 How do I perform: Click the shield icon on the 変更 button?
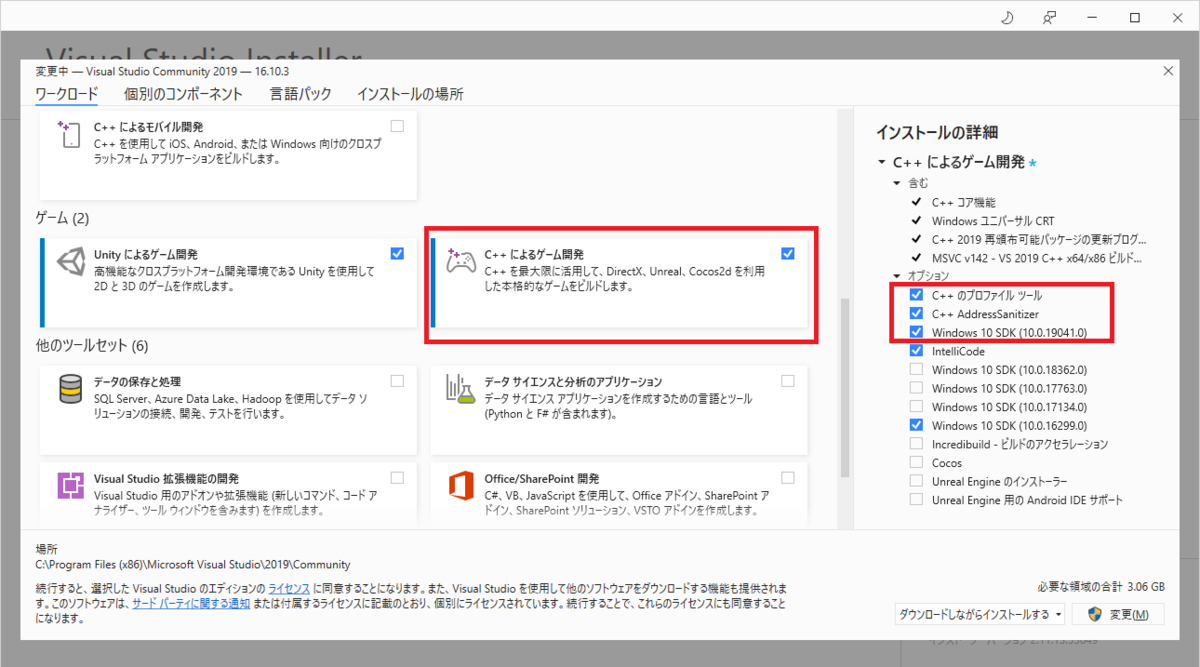pyautogui.click(x=1094, y=613)
